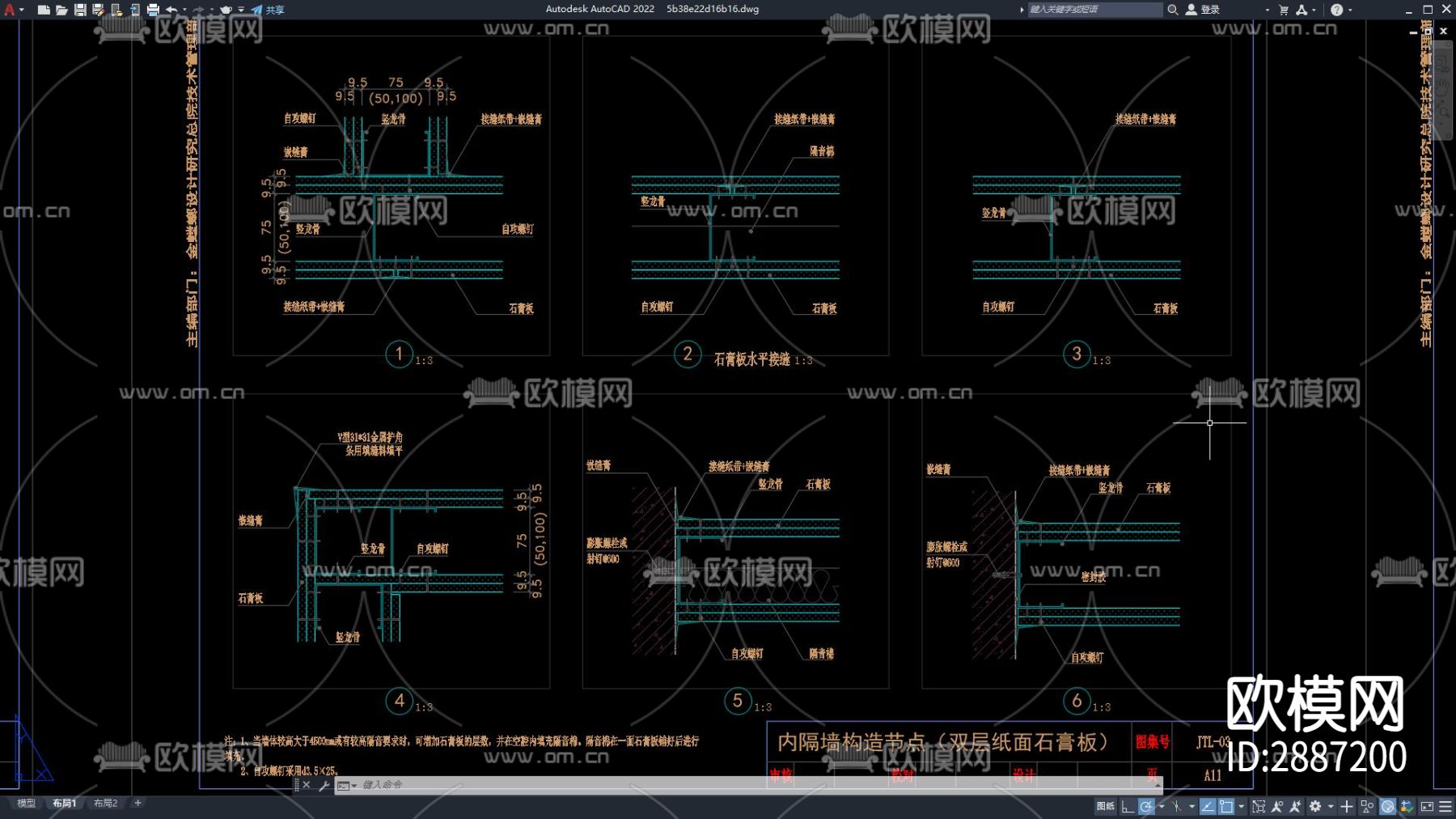1456x819 pixels.
Task: Switch to the 布局1 layout tab
Action: (65, 804)
